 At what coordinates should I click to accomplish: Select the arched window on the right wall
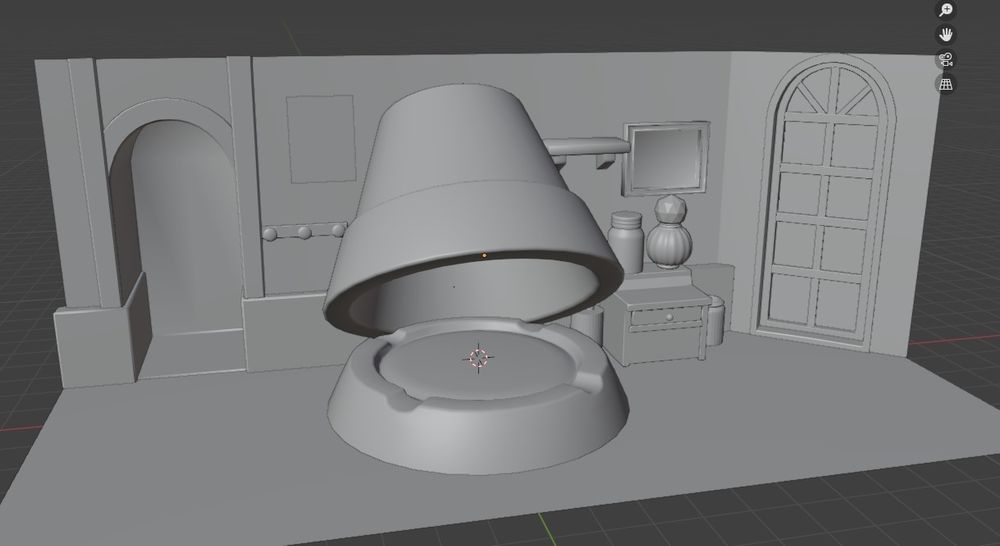click(823, 201)
